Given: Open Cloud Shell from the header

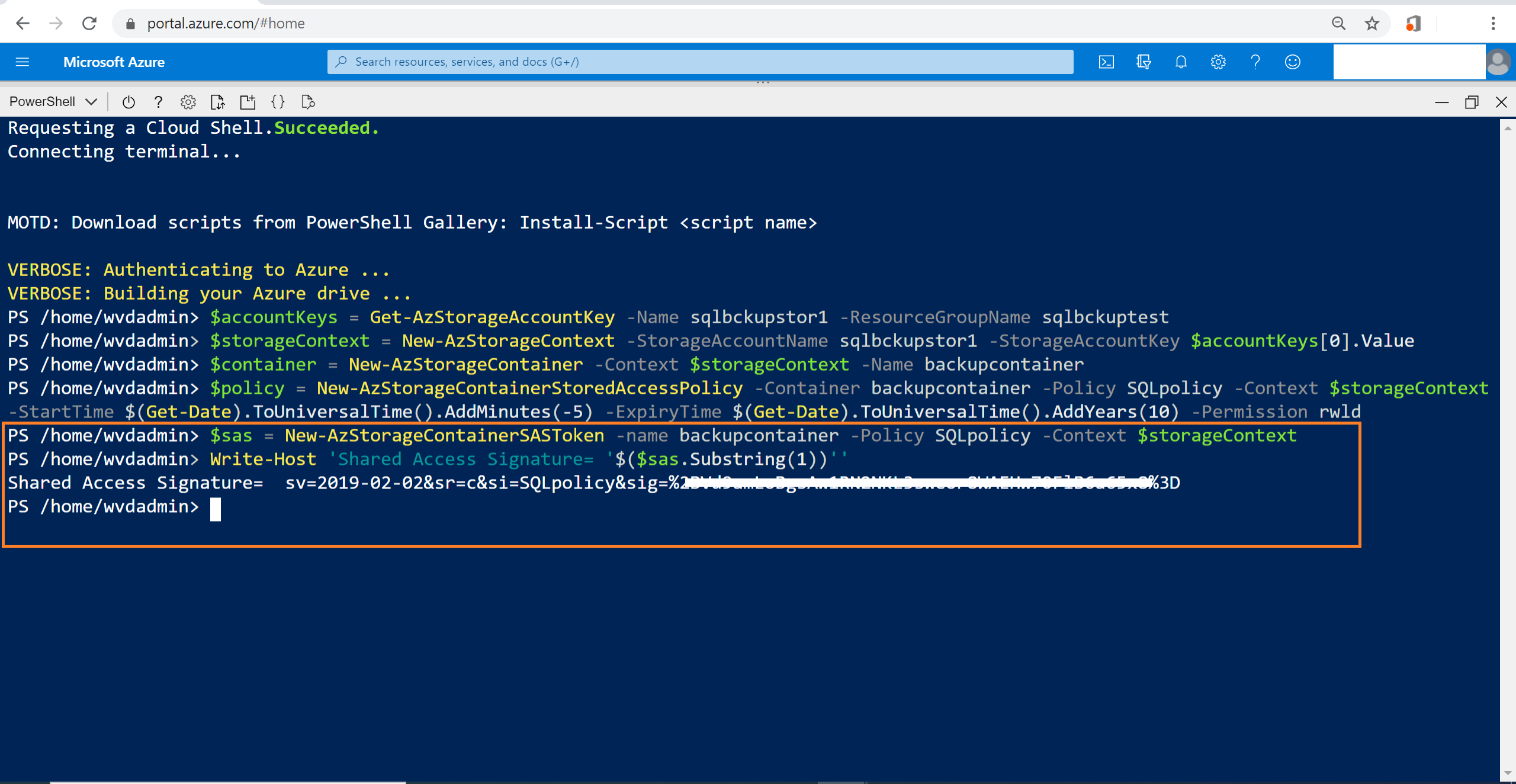Looking at the screenshot, I should tap(1106, 62).
